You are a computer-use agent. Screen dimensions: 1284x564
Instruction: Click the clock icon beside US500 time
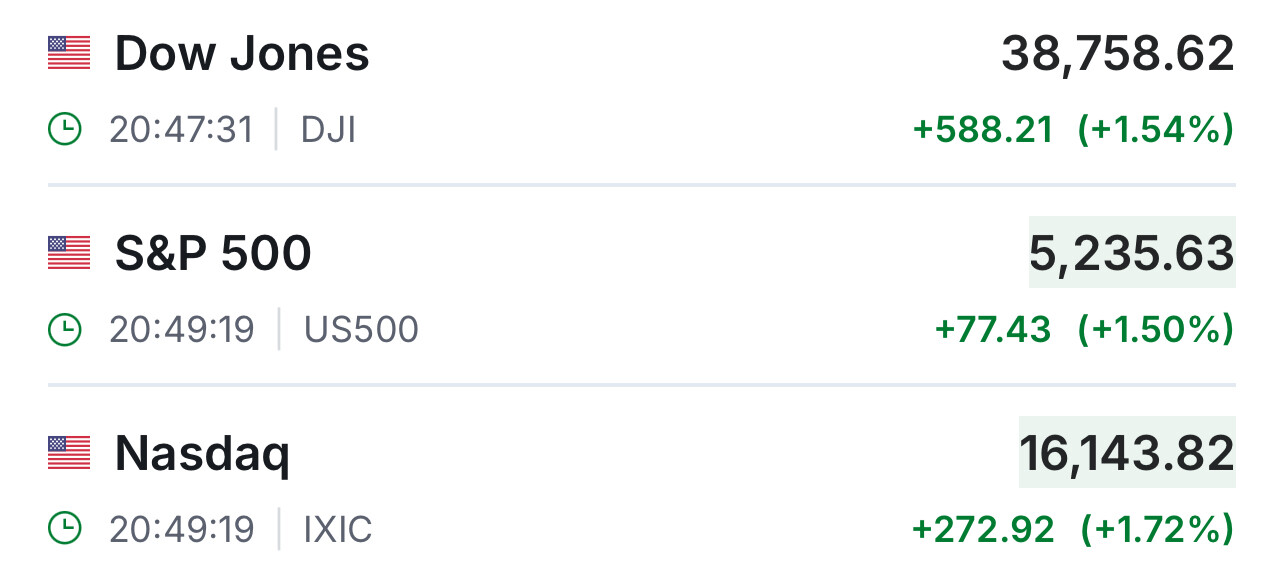[65, 329]
